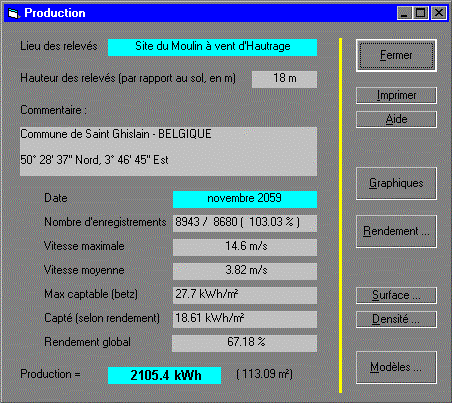The height and width of the screenshot is (404, 453).
Task: Click the average speed value 3.82 m/s
Action: 245,271
